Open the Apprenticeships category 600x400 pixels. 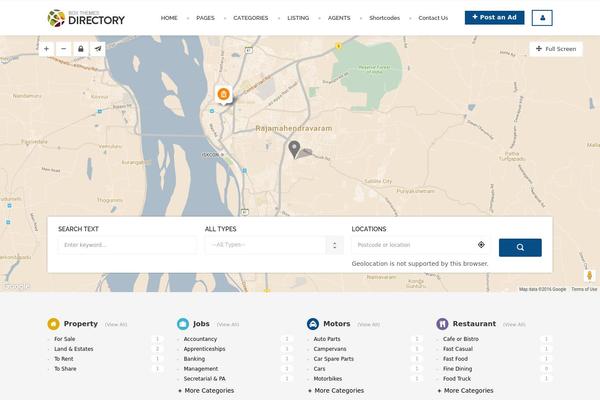(x=204, y=349)
